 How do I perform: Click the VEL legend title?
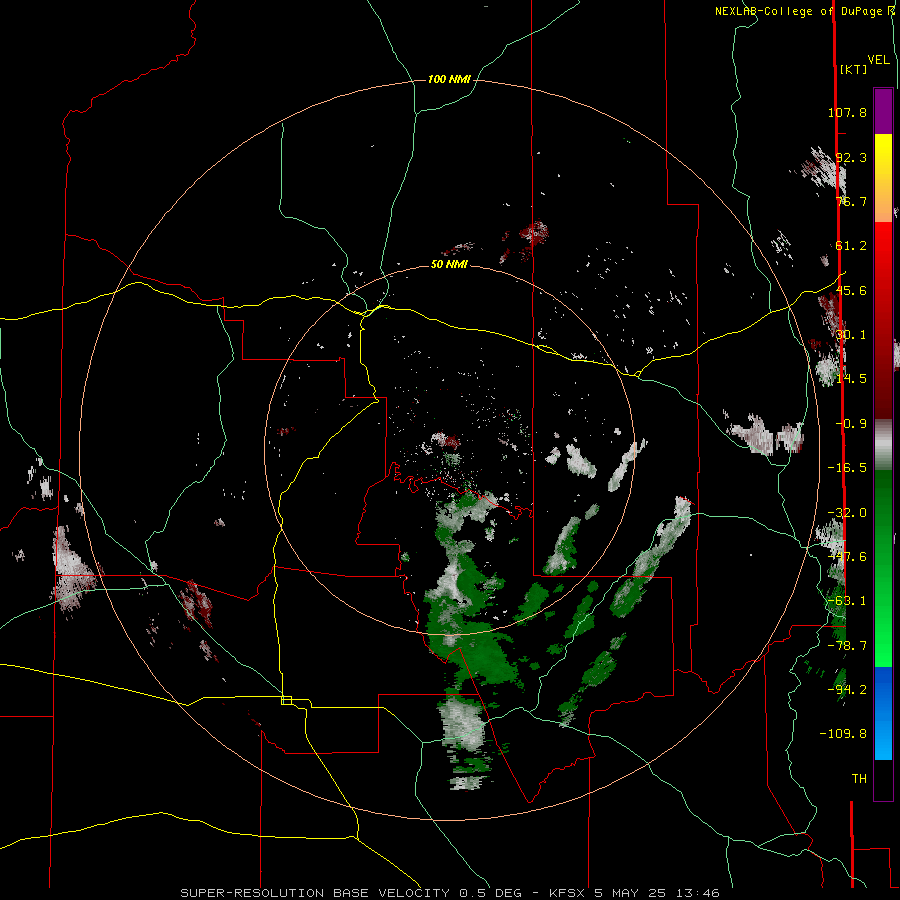[x=878, y=60]
